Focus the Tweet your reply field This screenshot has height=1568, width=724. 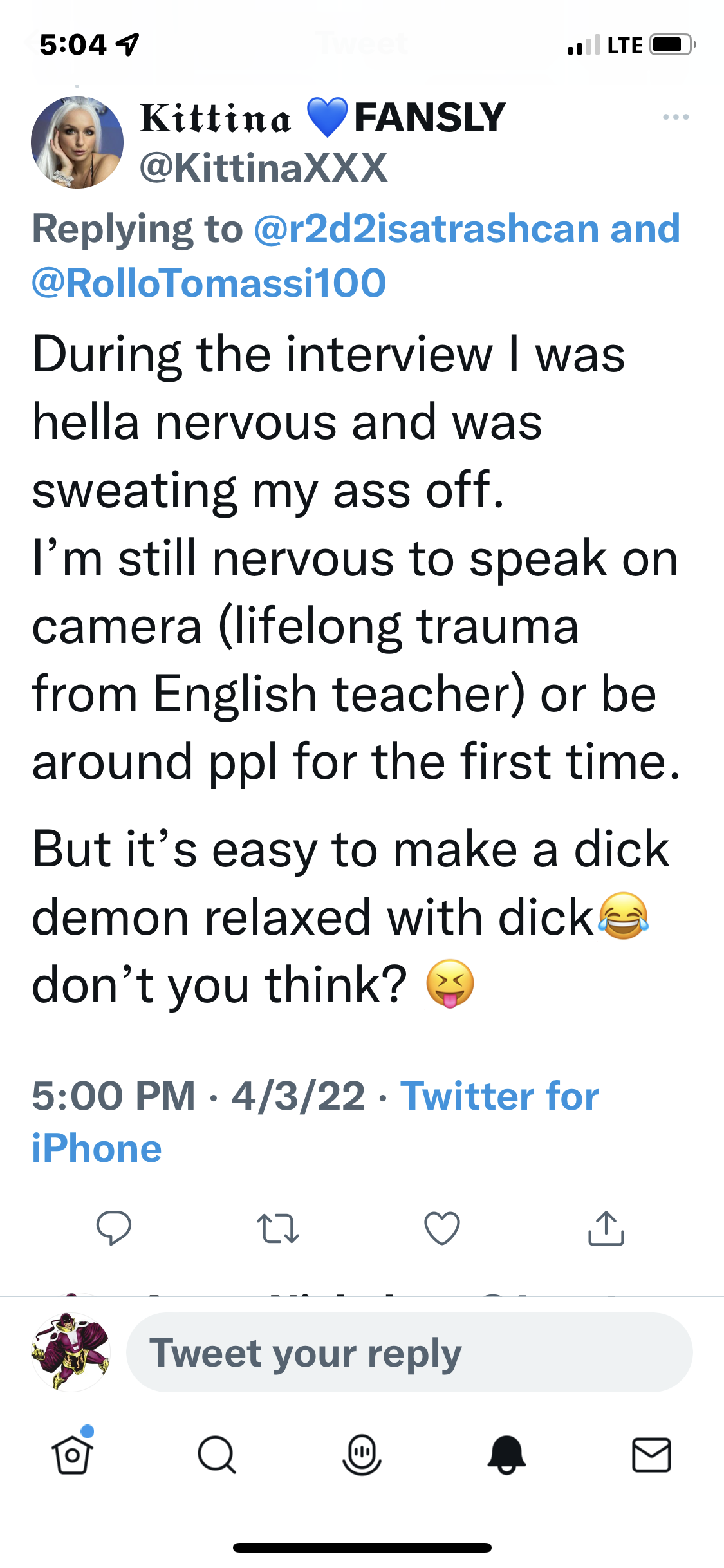[409, 1352]
